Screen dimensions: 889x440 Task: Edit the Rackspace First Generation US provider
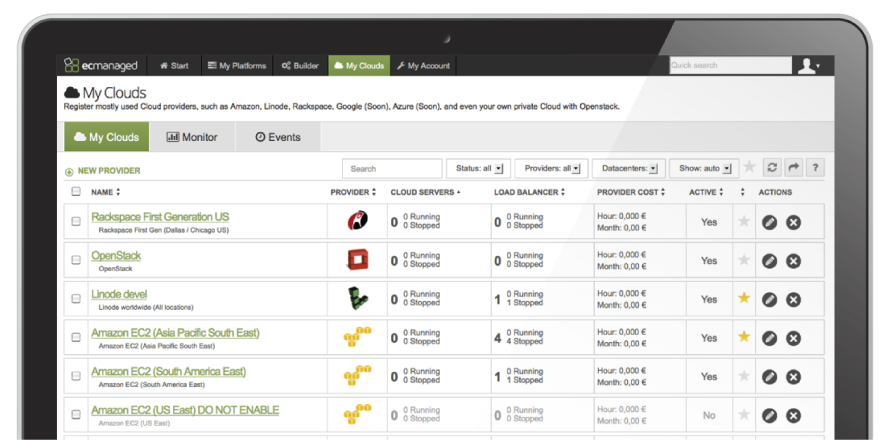pos(769,222)
